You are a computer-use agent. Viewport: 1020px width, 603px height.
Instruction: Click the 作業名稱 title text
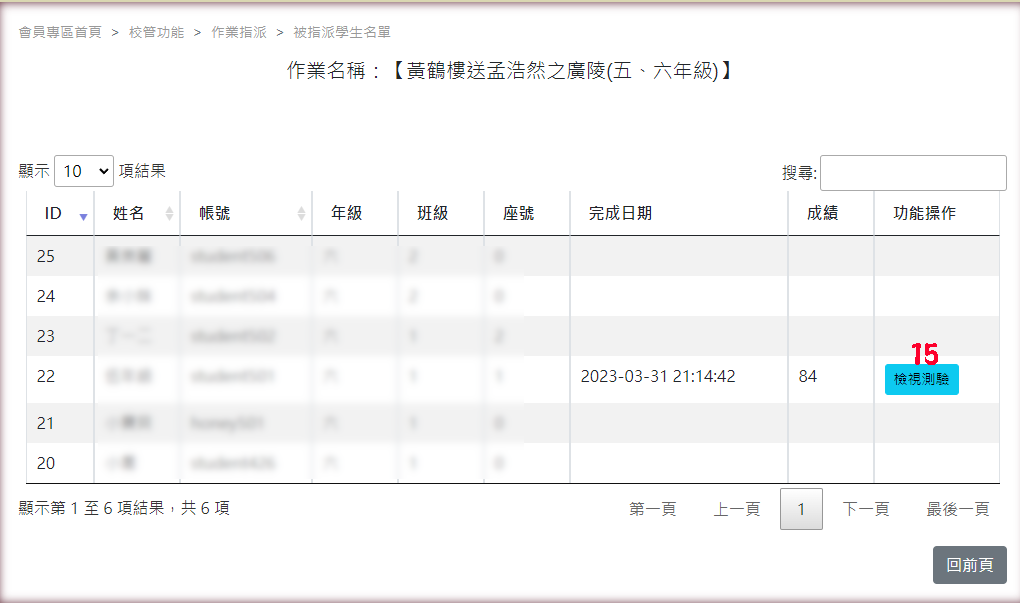tap(510, 70)
